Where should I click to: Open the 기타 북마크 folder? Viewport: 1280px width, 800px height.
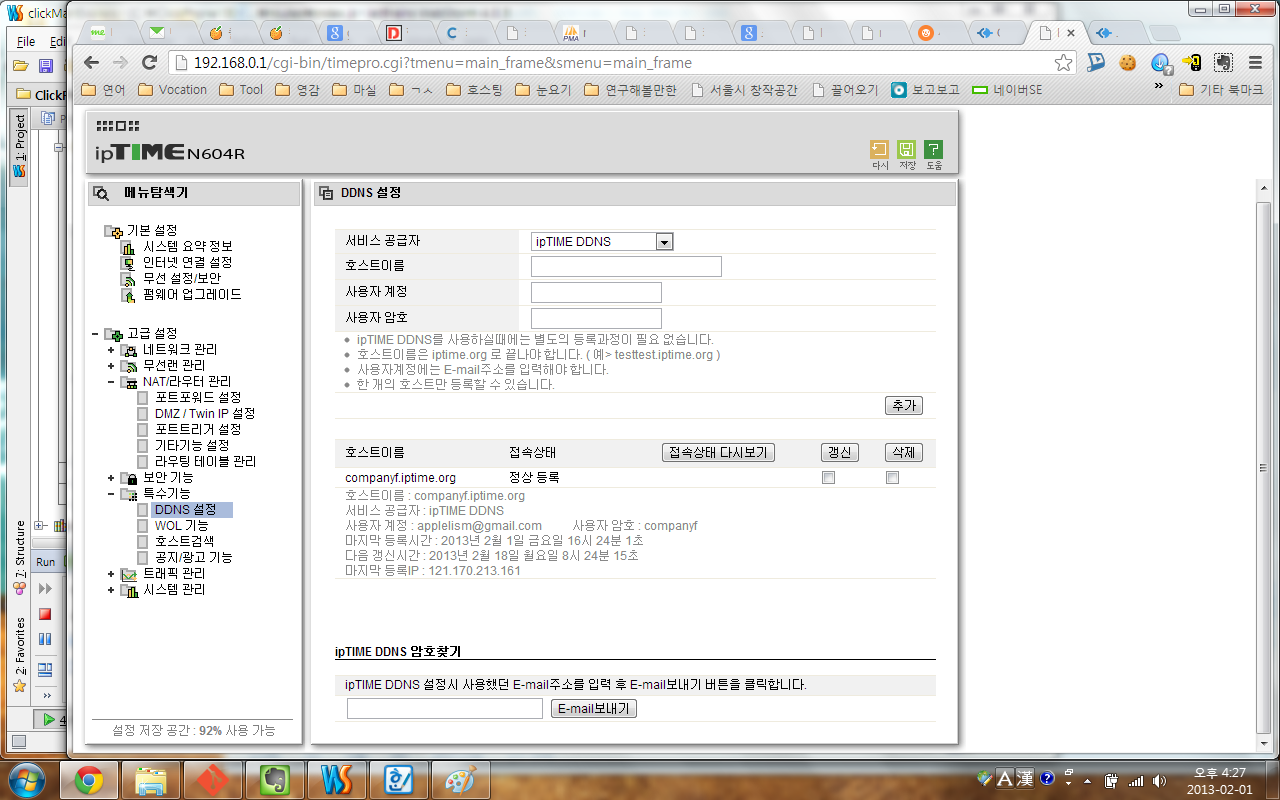coord(1222,89)
